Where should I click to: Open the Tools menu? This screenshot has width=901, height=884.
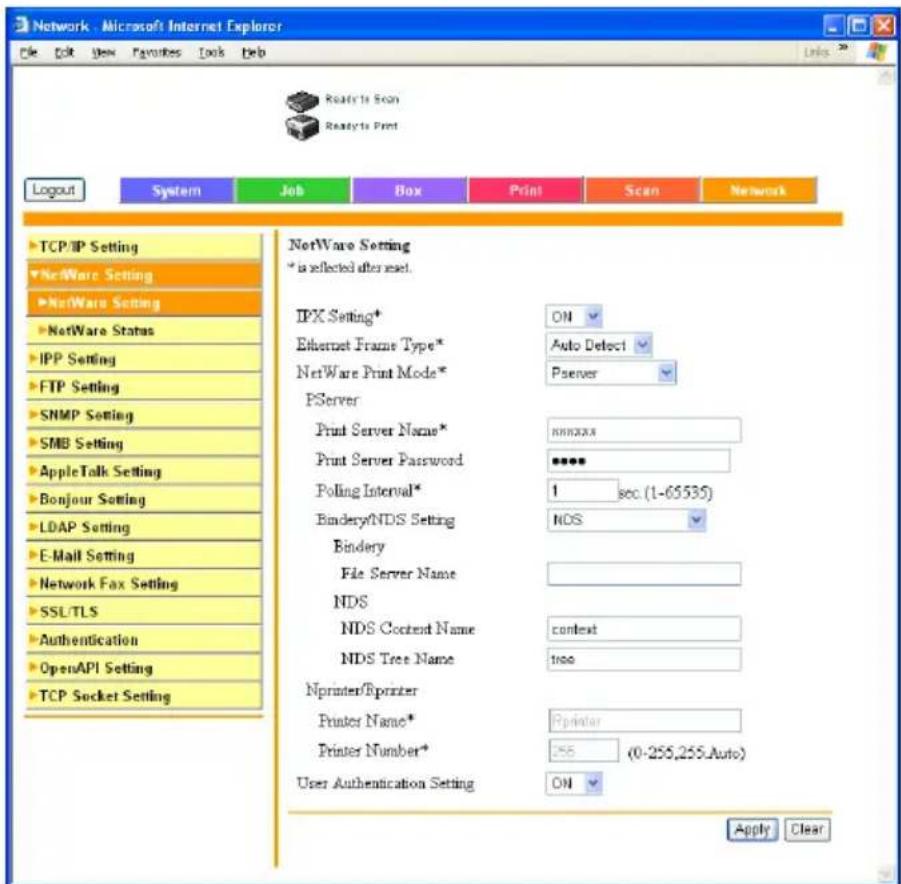tap(211, 52)
